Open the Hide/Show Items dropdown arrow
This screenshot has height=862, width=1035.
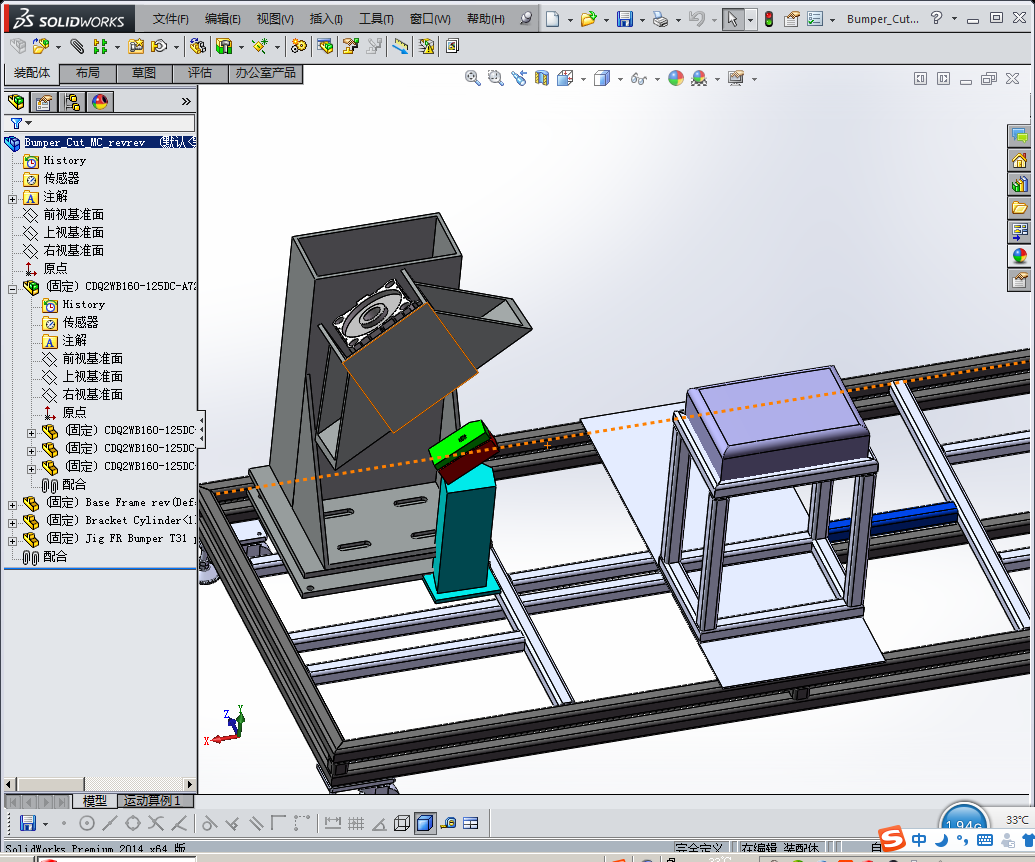pyautogui.click(x=657, y=79)
